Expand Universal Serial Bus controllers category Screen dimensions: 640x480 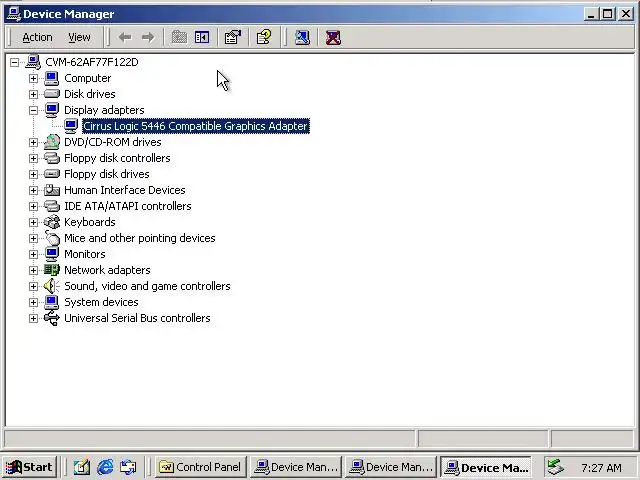point(33,318)
